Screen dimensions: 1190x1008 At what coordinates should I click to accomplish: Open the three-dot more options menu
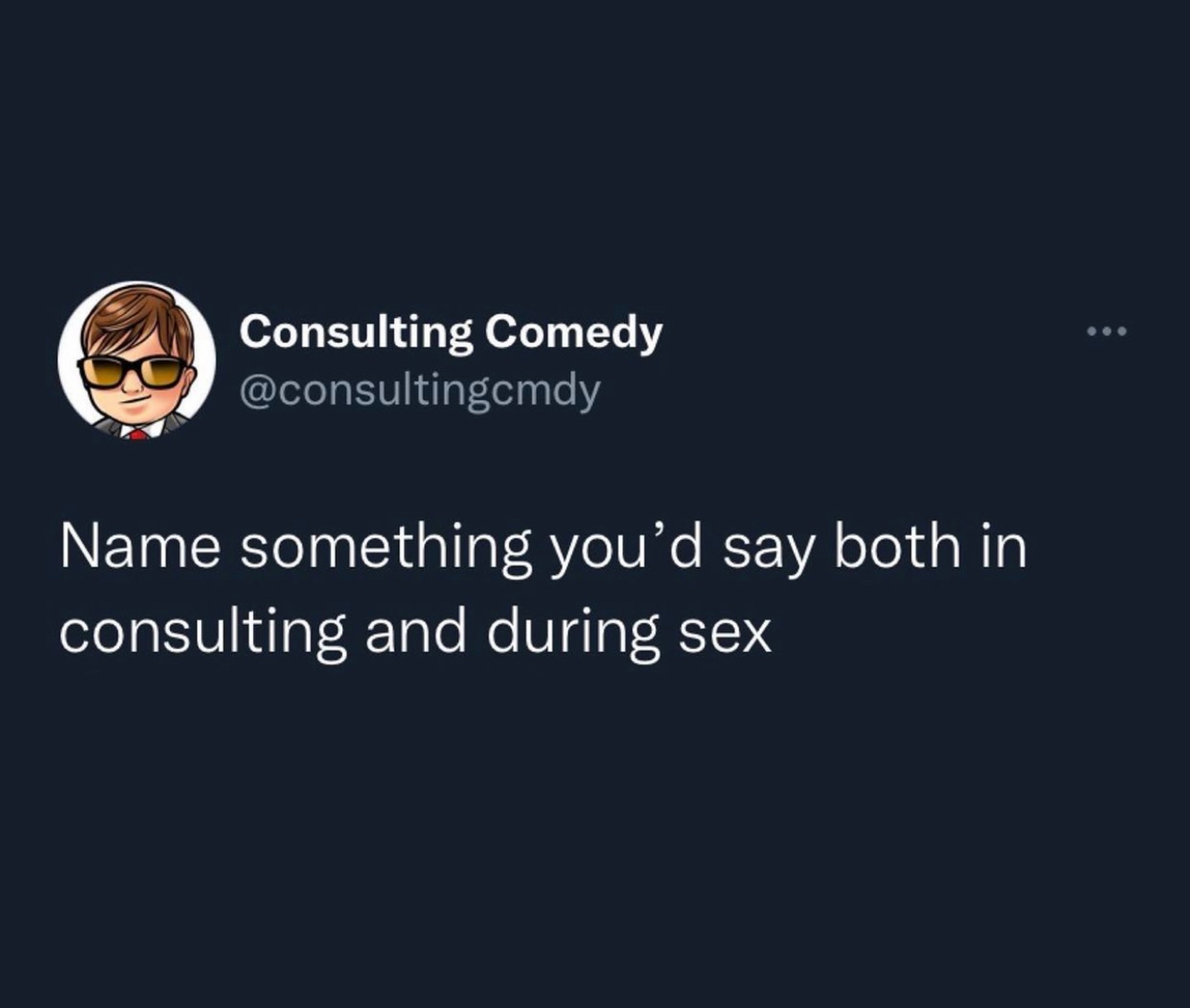tap(1107, 332)
